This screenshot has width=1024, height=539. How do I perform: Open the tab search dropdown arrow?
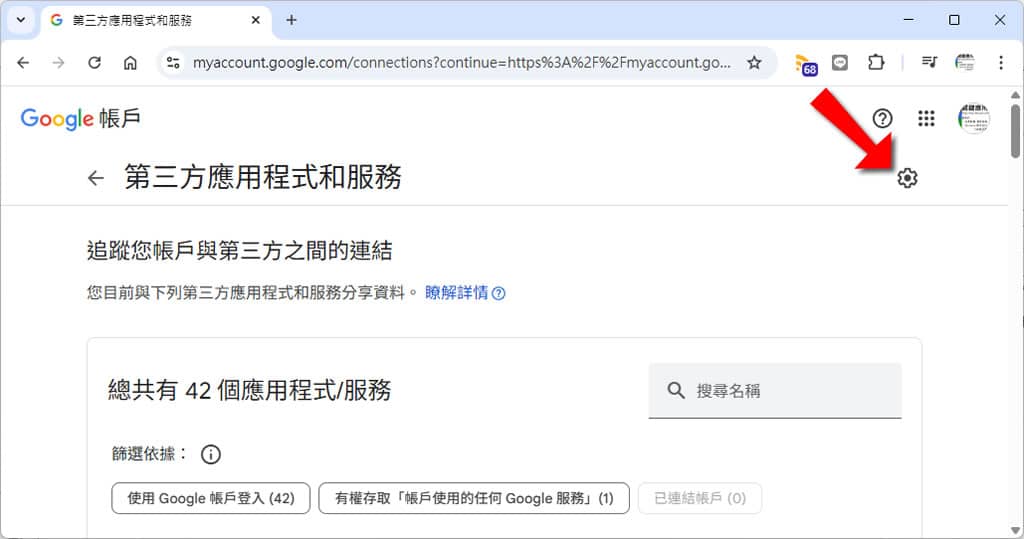click(x=21, y=20)
